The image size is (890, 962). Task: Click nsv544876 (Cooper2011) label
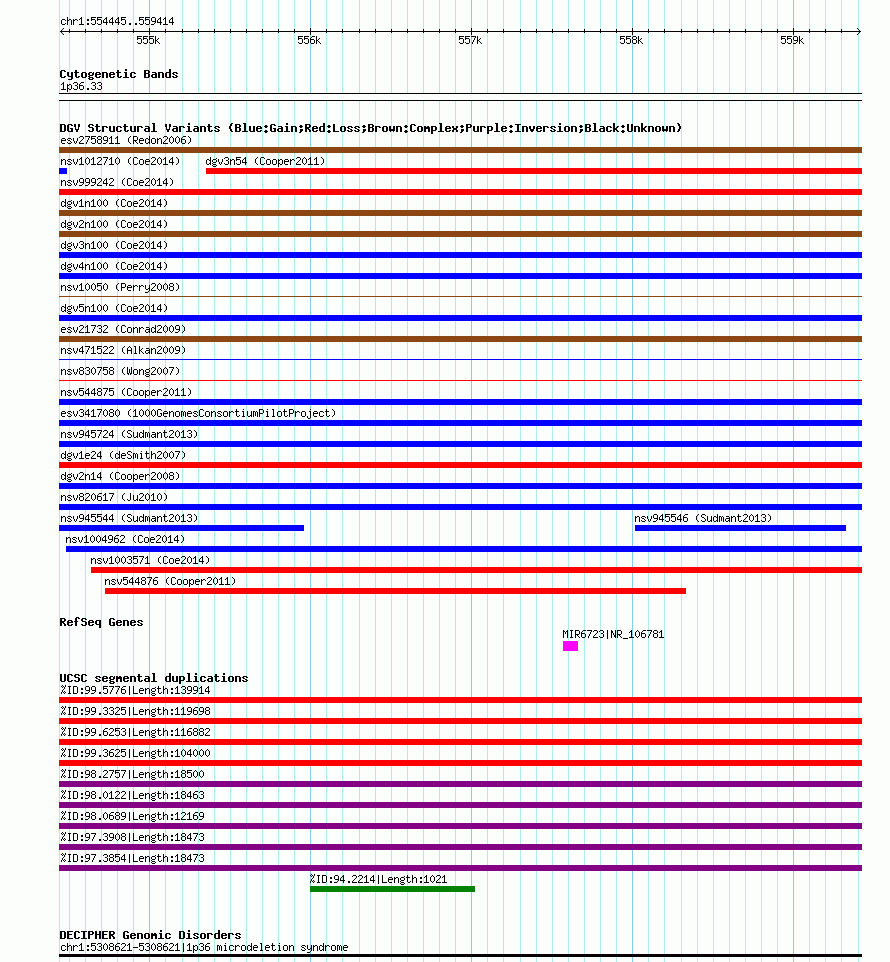[x=170, y=580]
